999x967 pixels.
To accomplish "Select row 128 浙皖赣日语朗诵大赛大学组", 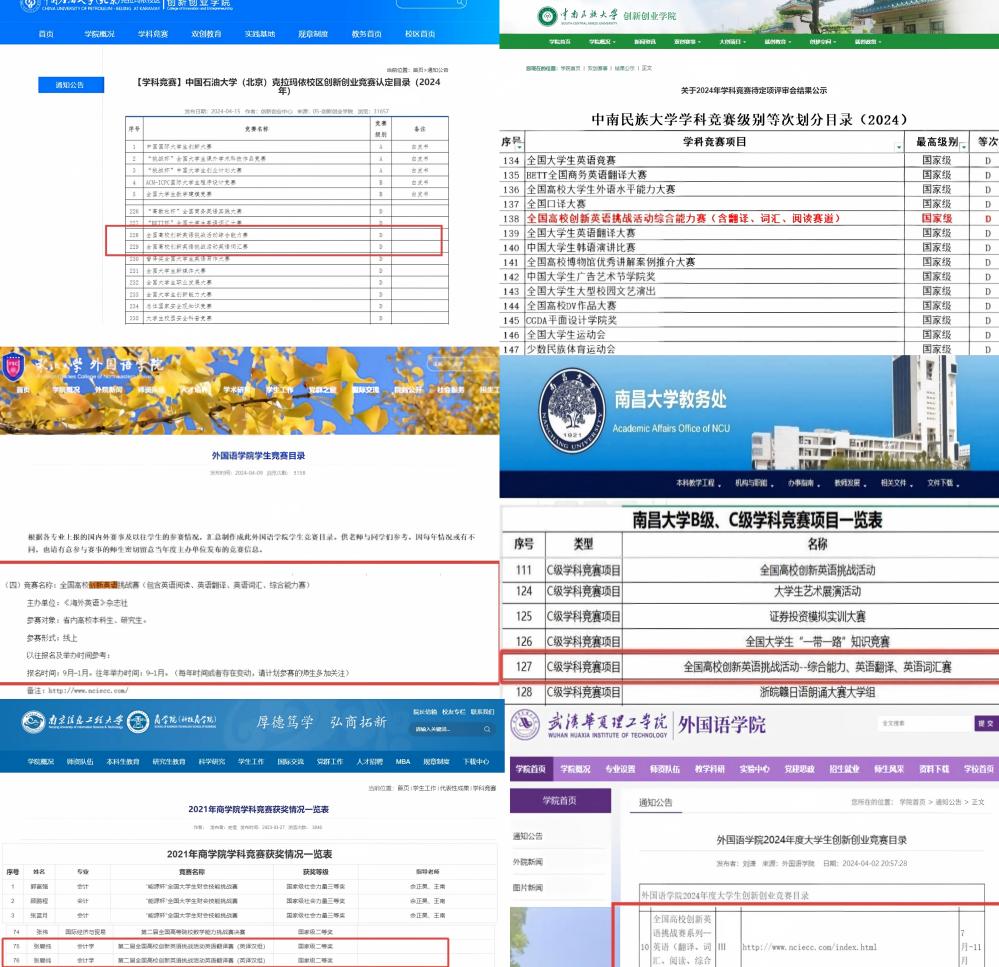I will tap(750, 692).
